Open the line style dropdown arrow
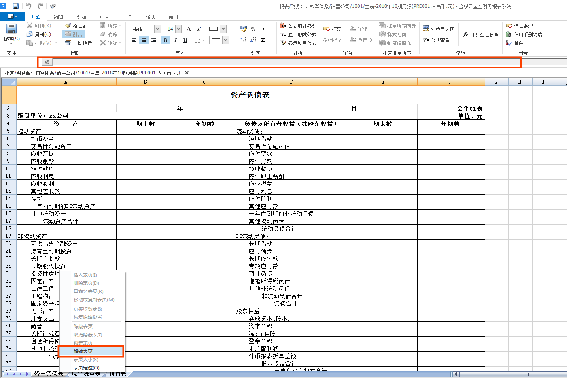 point(225,40)
